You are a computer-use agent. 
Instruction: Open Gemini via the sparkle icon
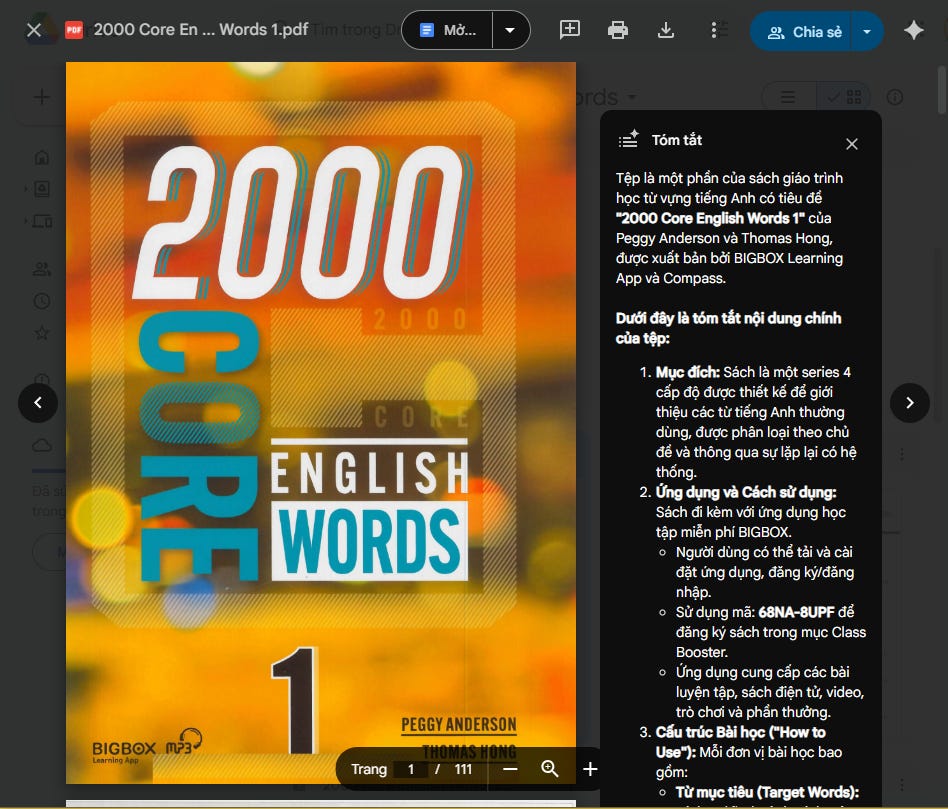914,31
